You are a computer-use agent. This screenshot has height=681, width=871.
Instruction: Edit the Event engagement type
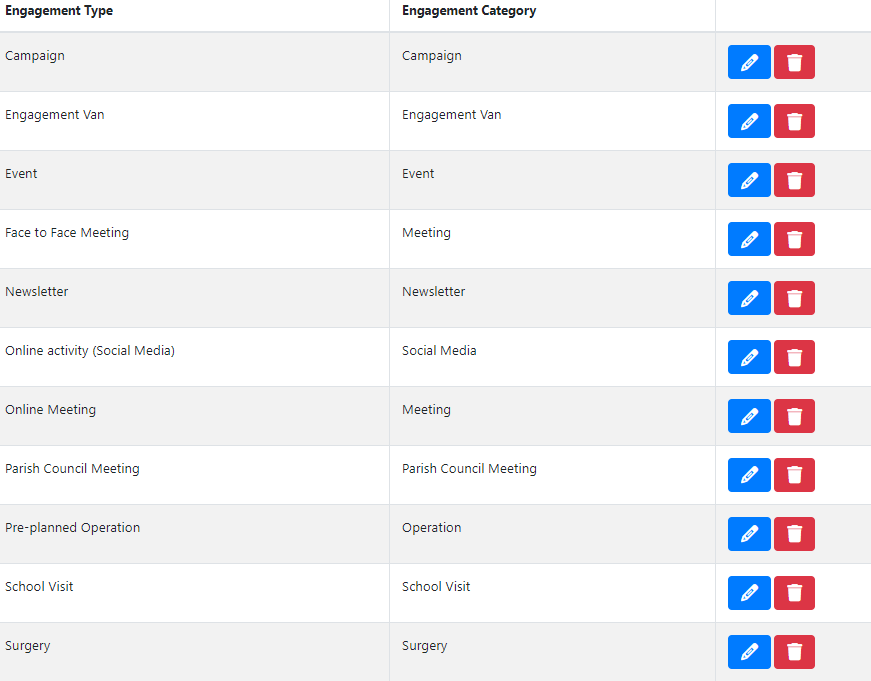(x=749, y=180)
